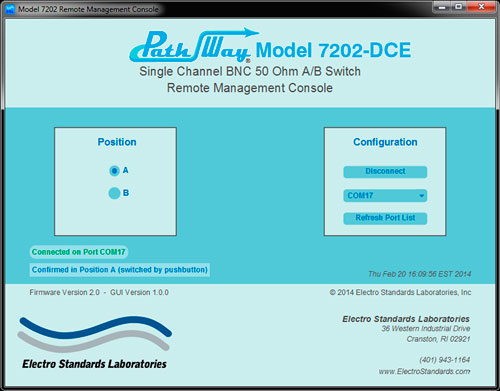Open www.ElectroStandards.com link
This screenshot has height=391, width=500.
click(x=424, y=371)
